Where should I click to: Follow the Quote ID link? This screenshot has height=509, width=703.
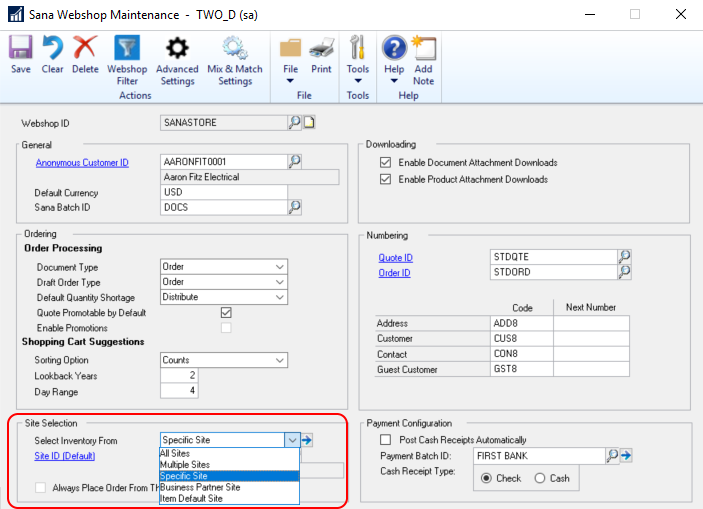coord(395,258)
